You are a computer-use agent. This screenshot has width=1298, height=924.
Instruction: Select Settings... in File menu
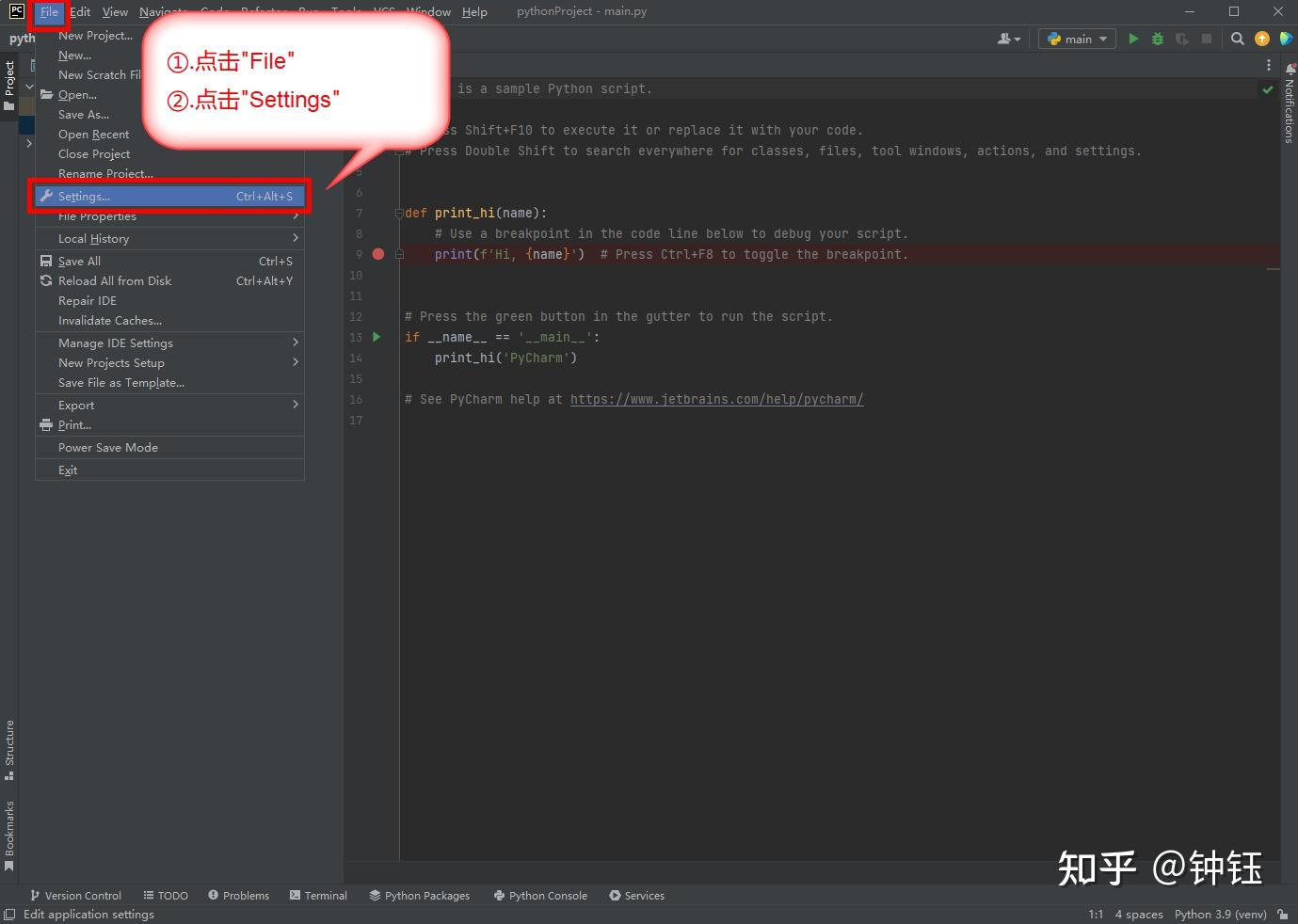point(169,196)
